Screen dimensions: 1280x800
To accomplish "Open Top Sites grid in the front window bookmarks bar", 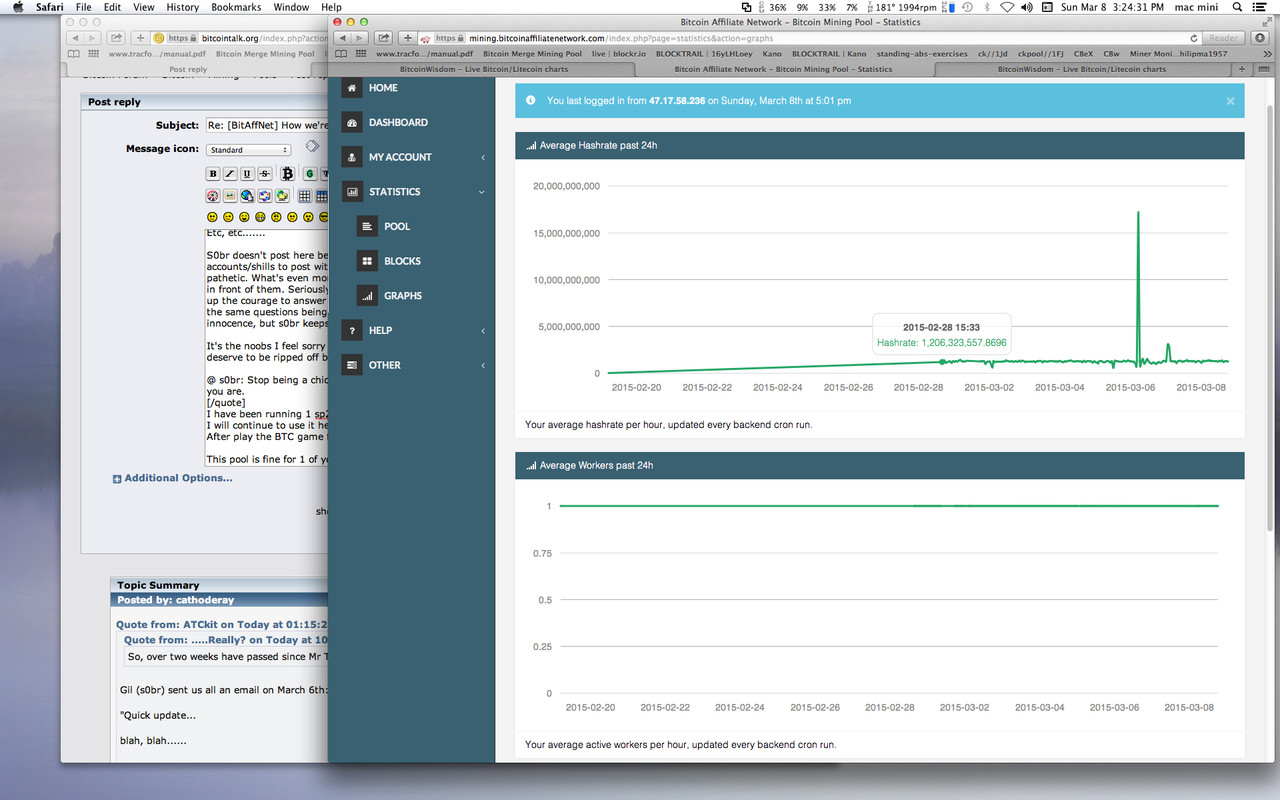I will (361, 54).
